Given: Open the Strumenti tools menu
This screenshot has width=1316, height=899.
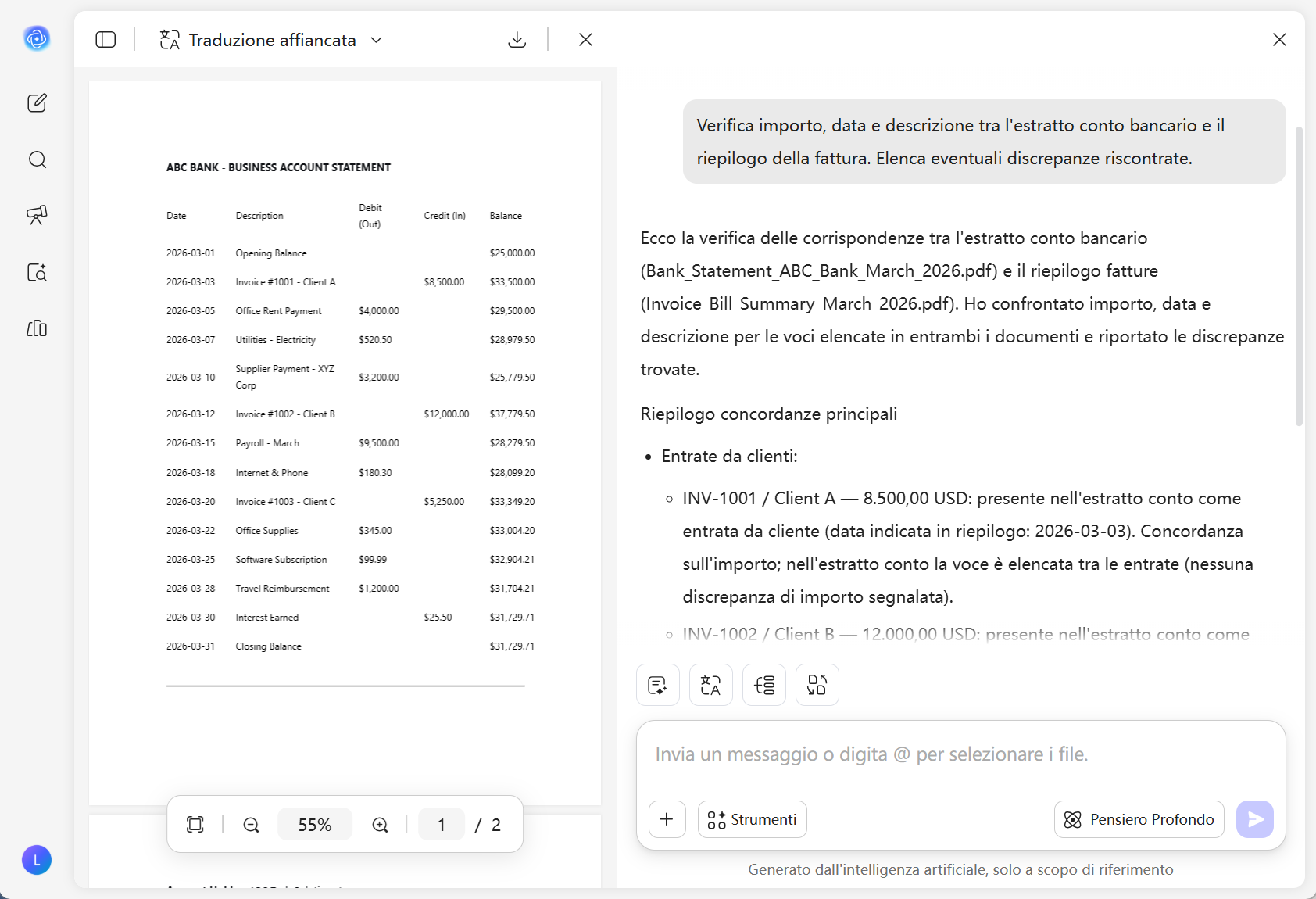Looking at the screenshot, I should coord(753,819).
